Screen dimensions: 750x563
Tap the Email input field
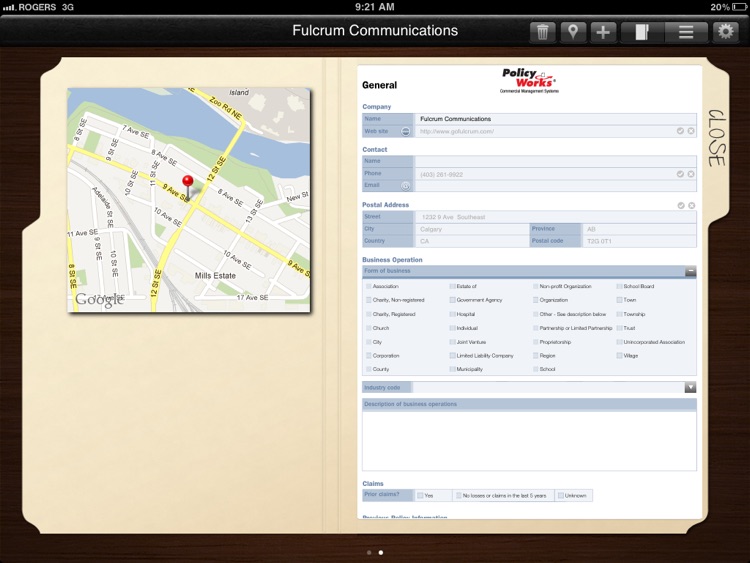pos(555,186)
